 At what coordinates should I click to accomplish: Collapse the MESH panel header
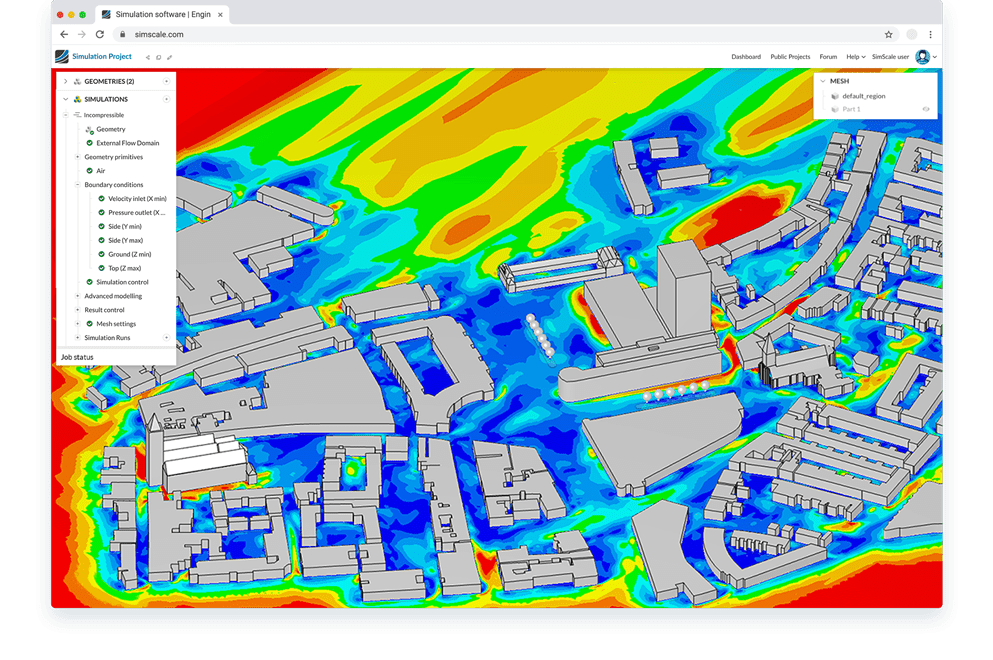pos(822,81)
